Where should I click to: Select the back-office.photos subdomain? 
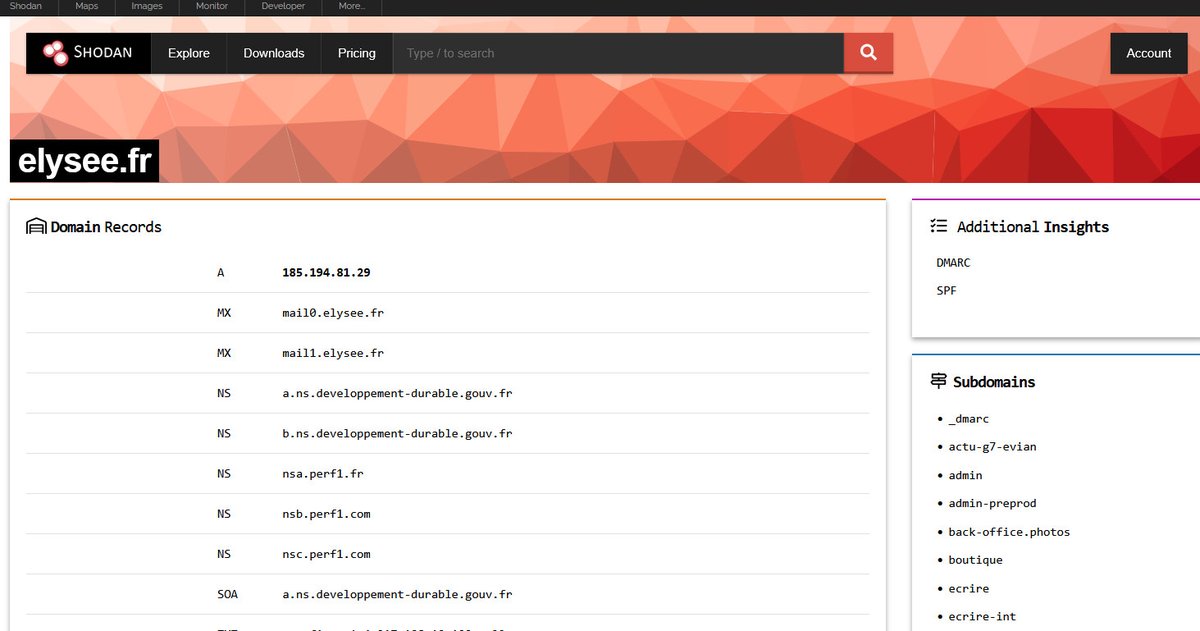(x=1010, y=532)
